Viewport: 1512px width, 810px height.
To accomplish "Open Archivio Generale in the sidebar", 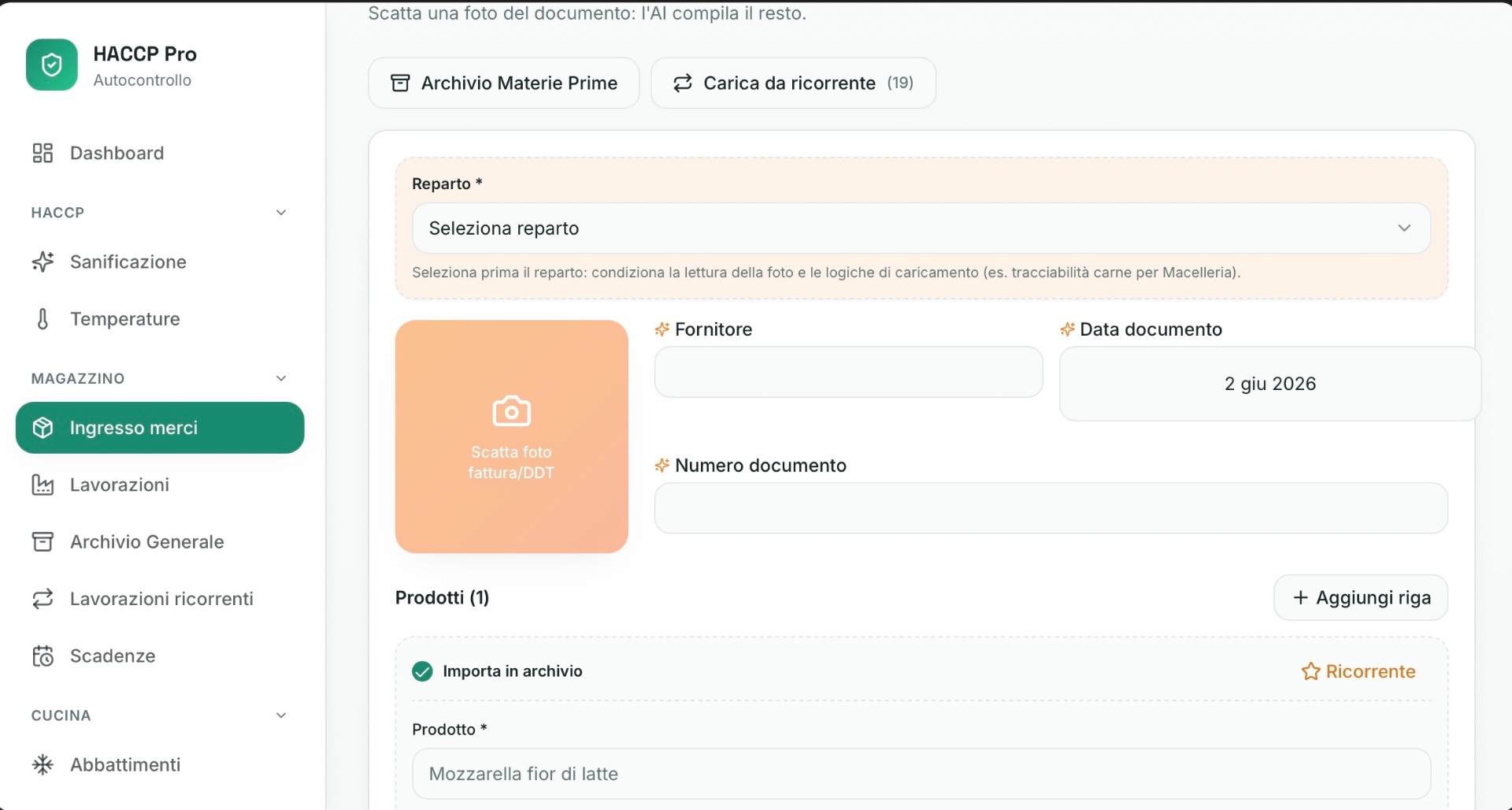I will click(x=160, y=542).
